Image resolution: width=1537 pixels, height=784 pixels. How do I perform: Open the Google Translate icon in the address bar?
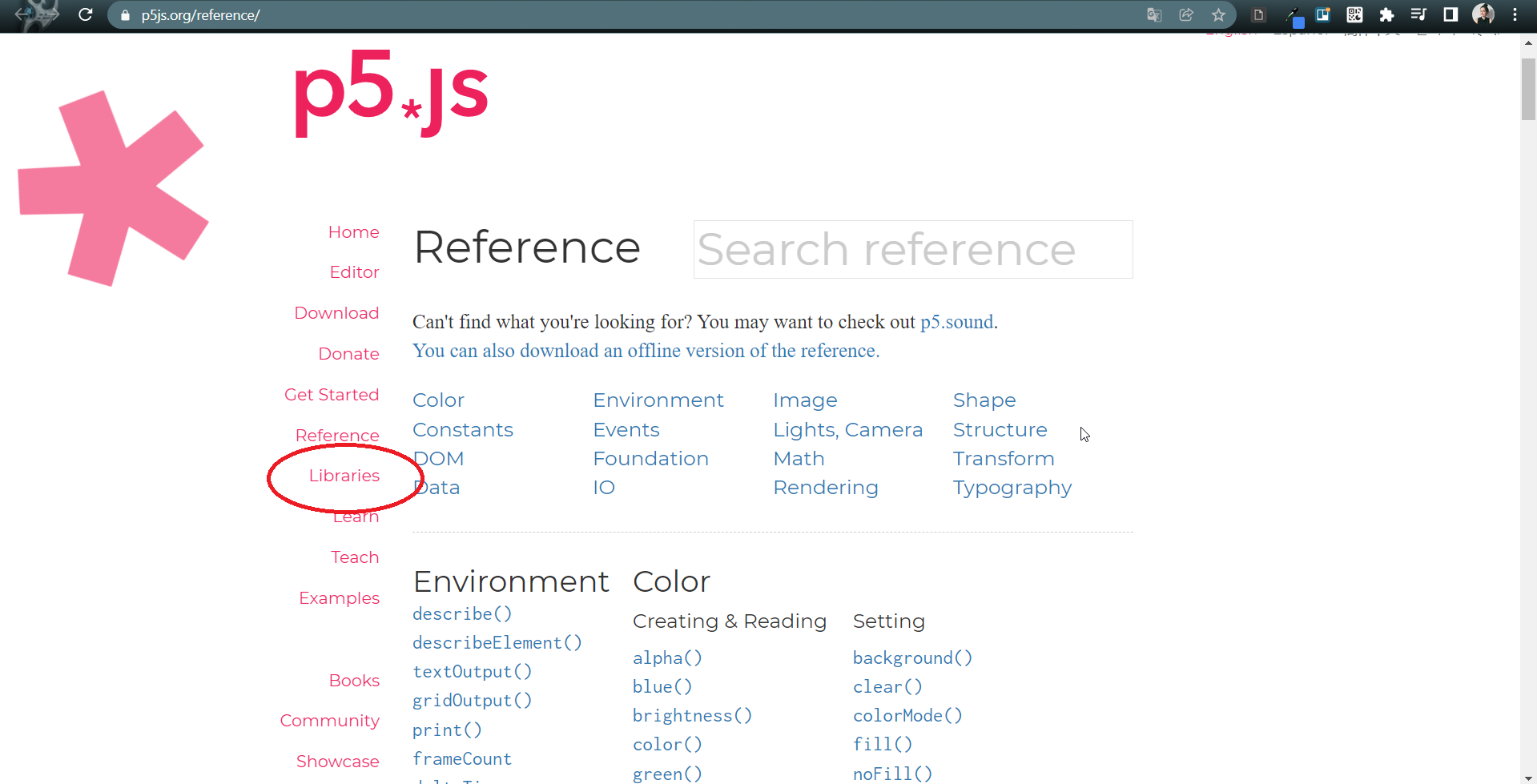click(x=1154, y=14)
